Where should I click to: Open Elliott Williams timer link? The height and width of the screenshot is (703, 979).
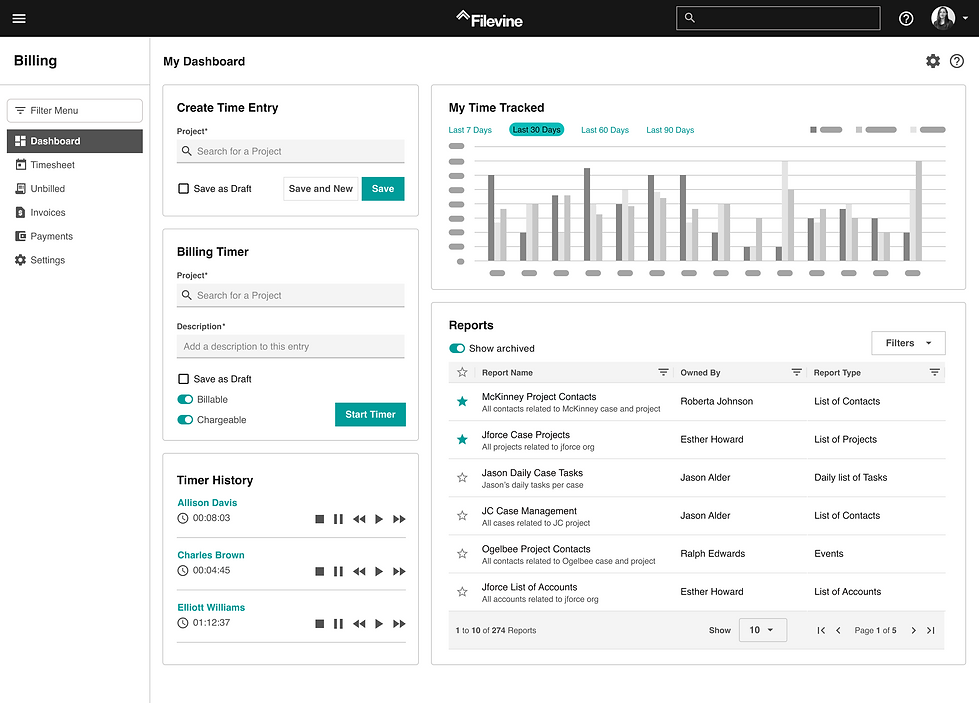[x=211, y=607]
